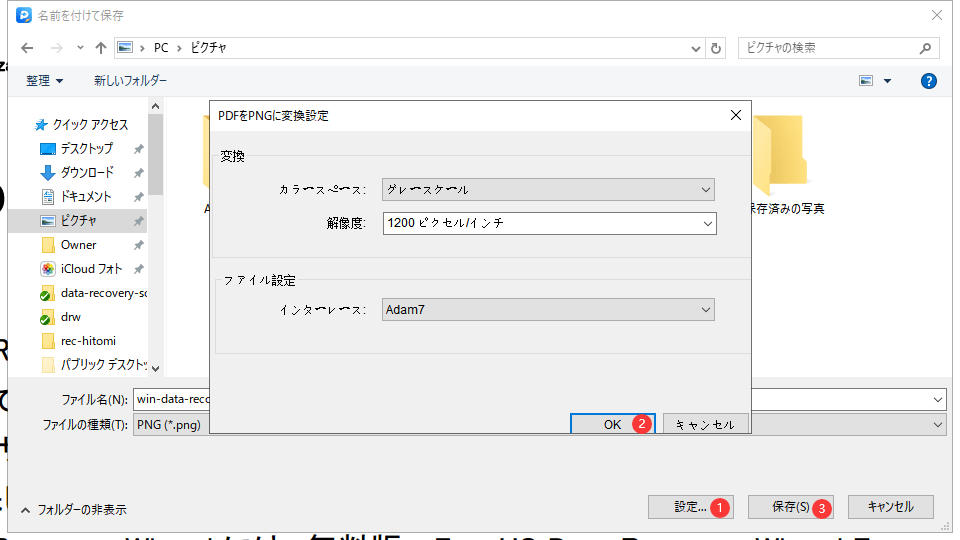Click sidebar scroll up arrow
Image resolution: width=960 pixels, height=540 pixels.
(156, 107)
